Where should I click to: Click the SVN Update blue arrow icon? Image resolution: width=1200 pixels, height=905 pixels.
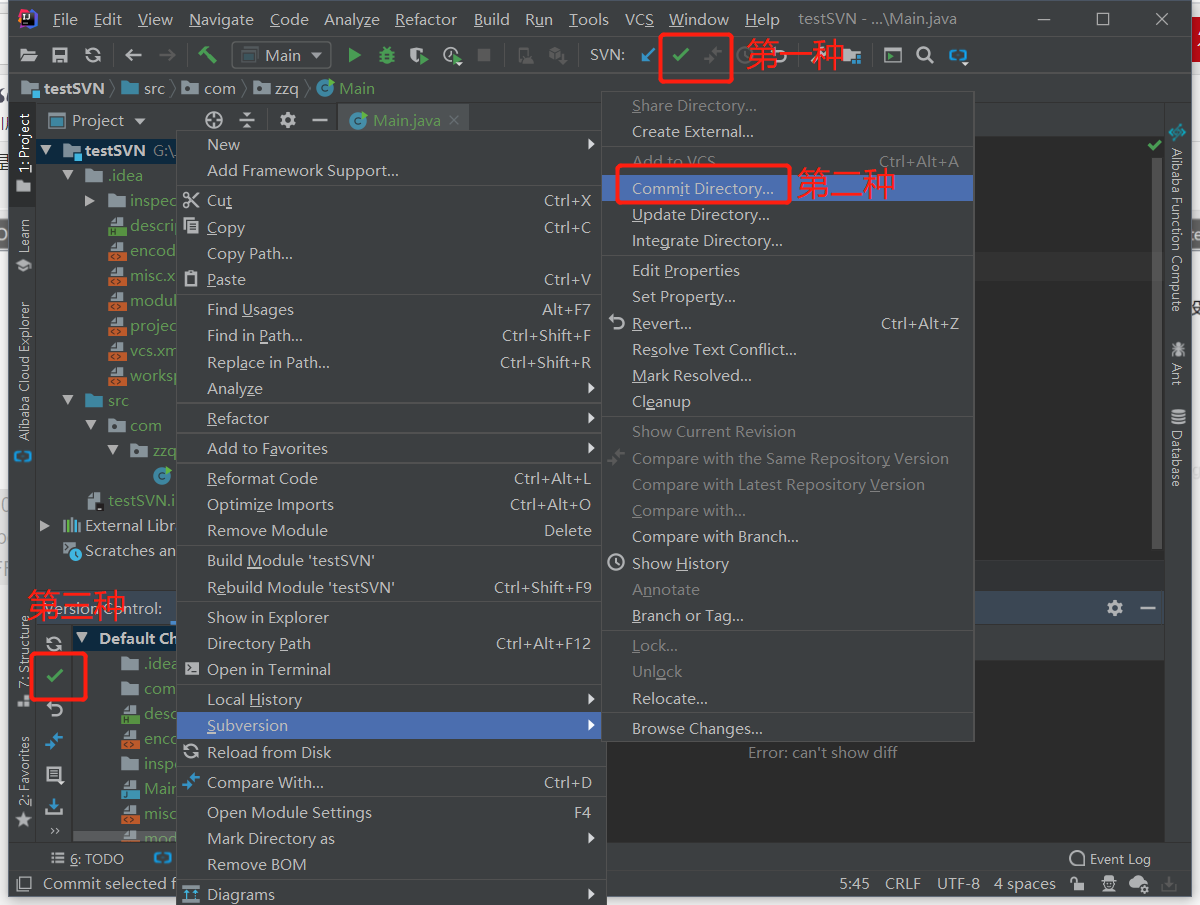[x=647, y=56]
